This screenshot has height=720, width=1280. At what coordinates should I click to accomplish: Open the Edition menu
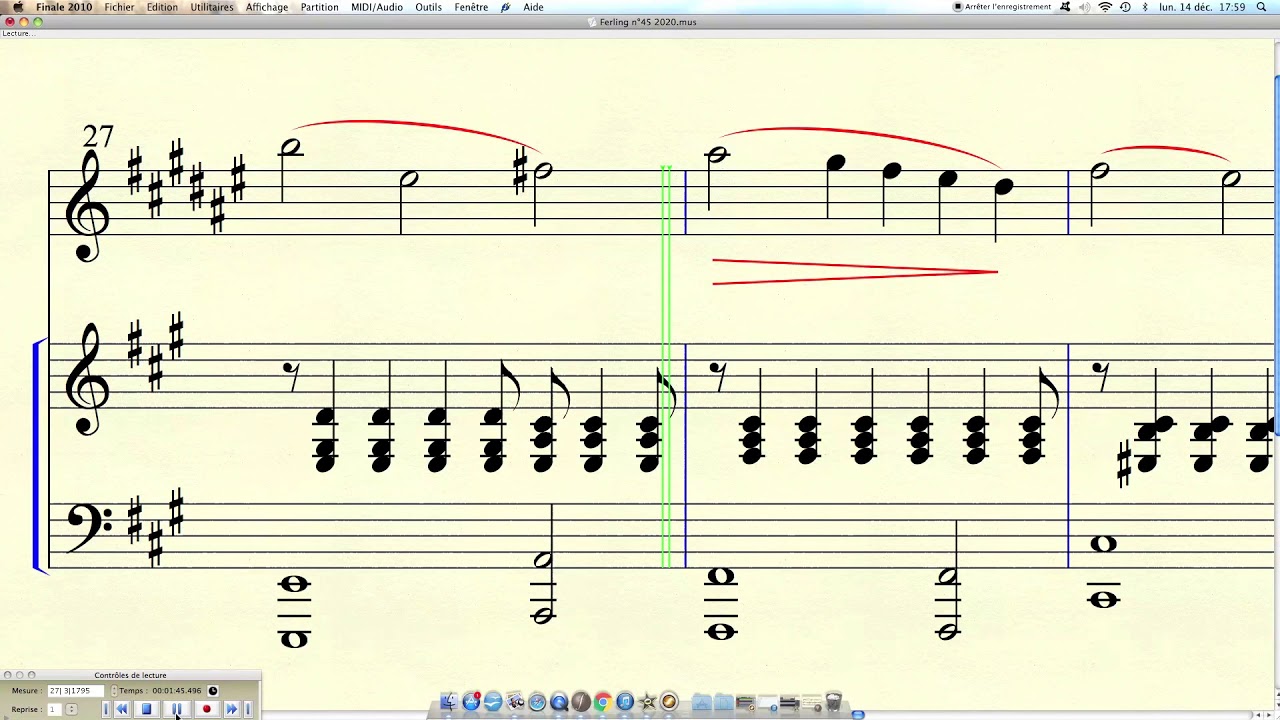tap(162, 7)
